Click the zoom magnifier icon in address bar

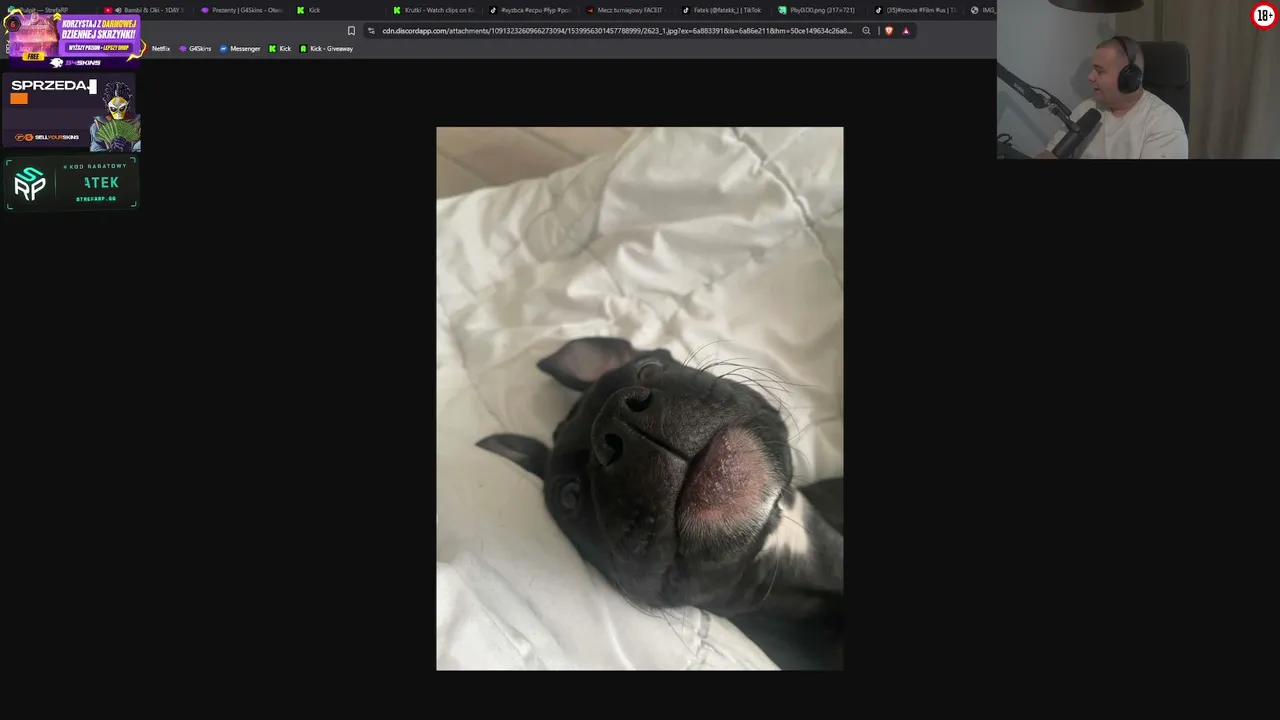pyautogui.click(x=866, y=31)
